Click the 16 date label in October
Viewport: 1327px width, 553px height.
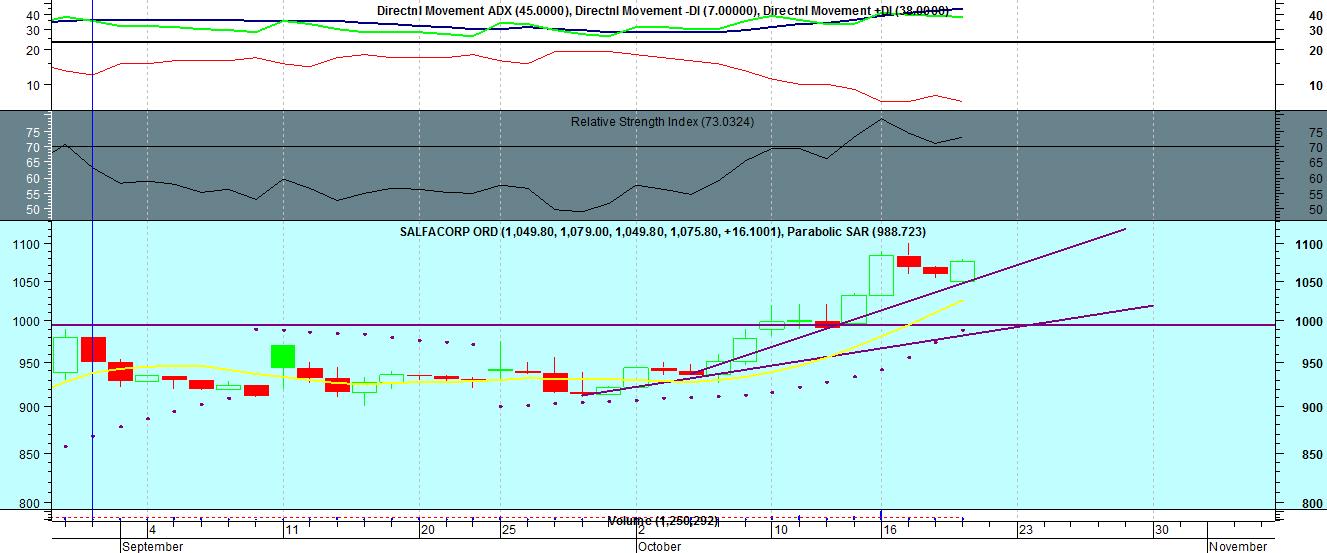(x=888, y=530)
